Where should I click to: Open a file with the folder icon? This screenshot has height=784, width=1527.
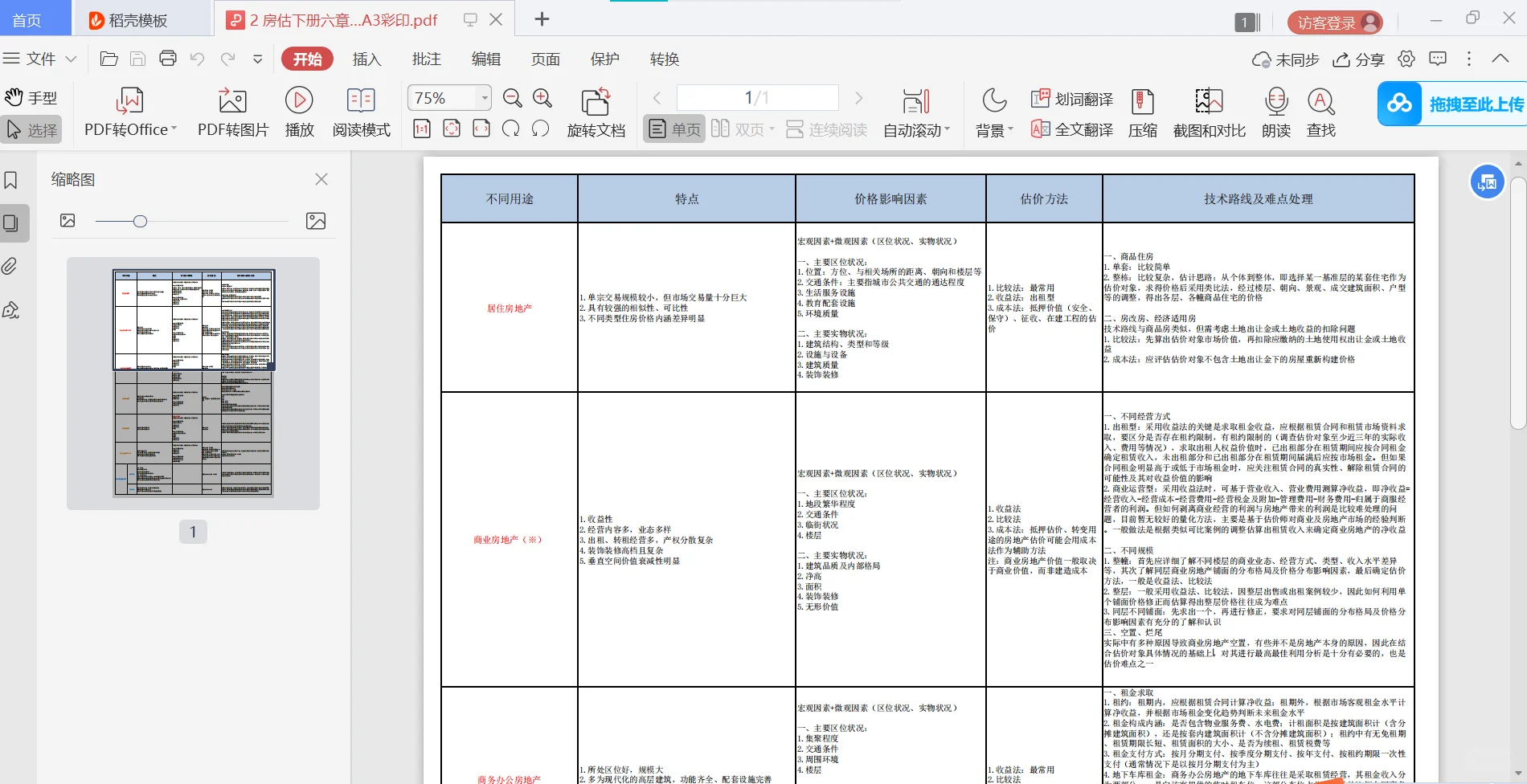(109, 59)
